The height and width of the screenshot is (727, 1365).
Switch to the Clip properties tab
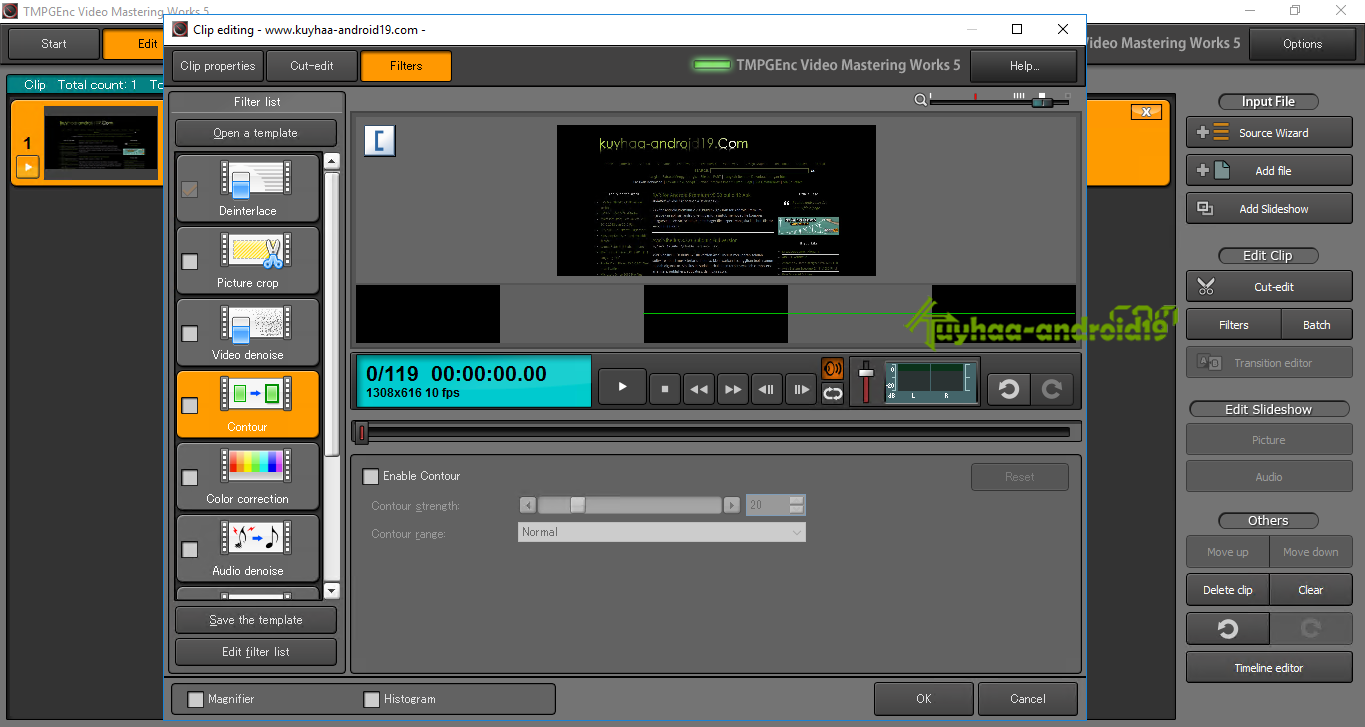coord(218,66)
